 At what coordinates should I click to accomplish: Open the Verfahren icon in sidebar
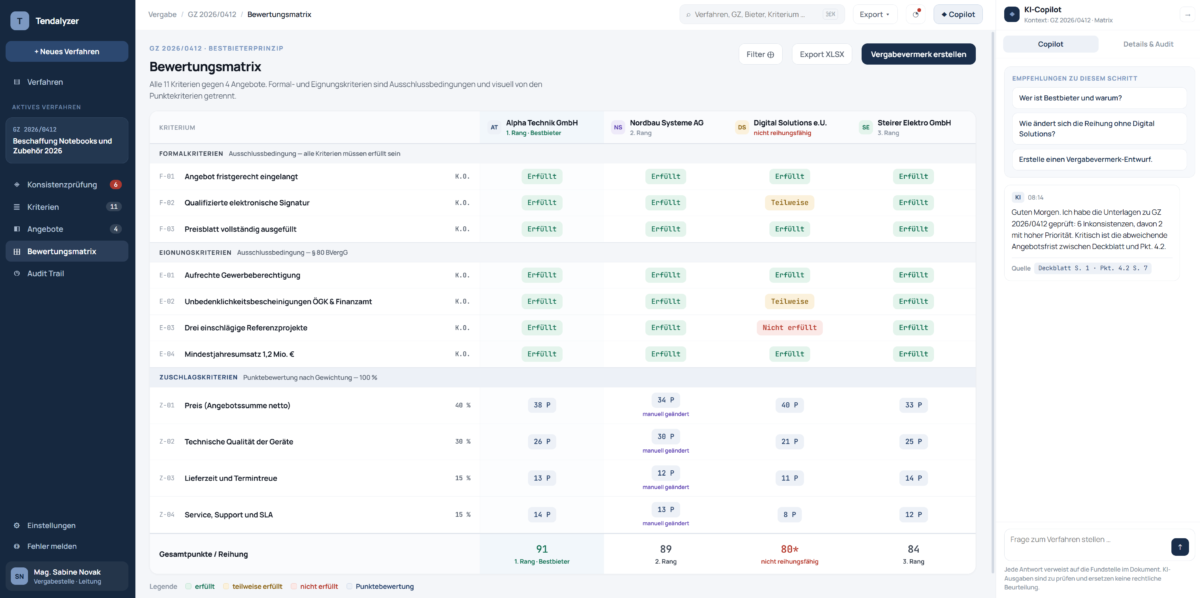tap(17, 82)
